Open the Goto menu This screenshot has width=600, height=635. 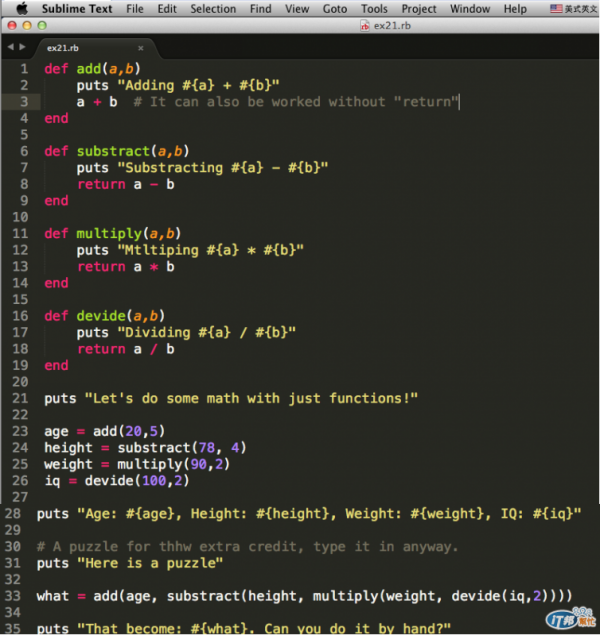335,9
